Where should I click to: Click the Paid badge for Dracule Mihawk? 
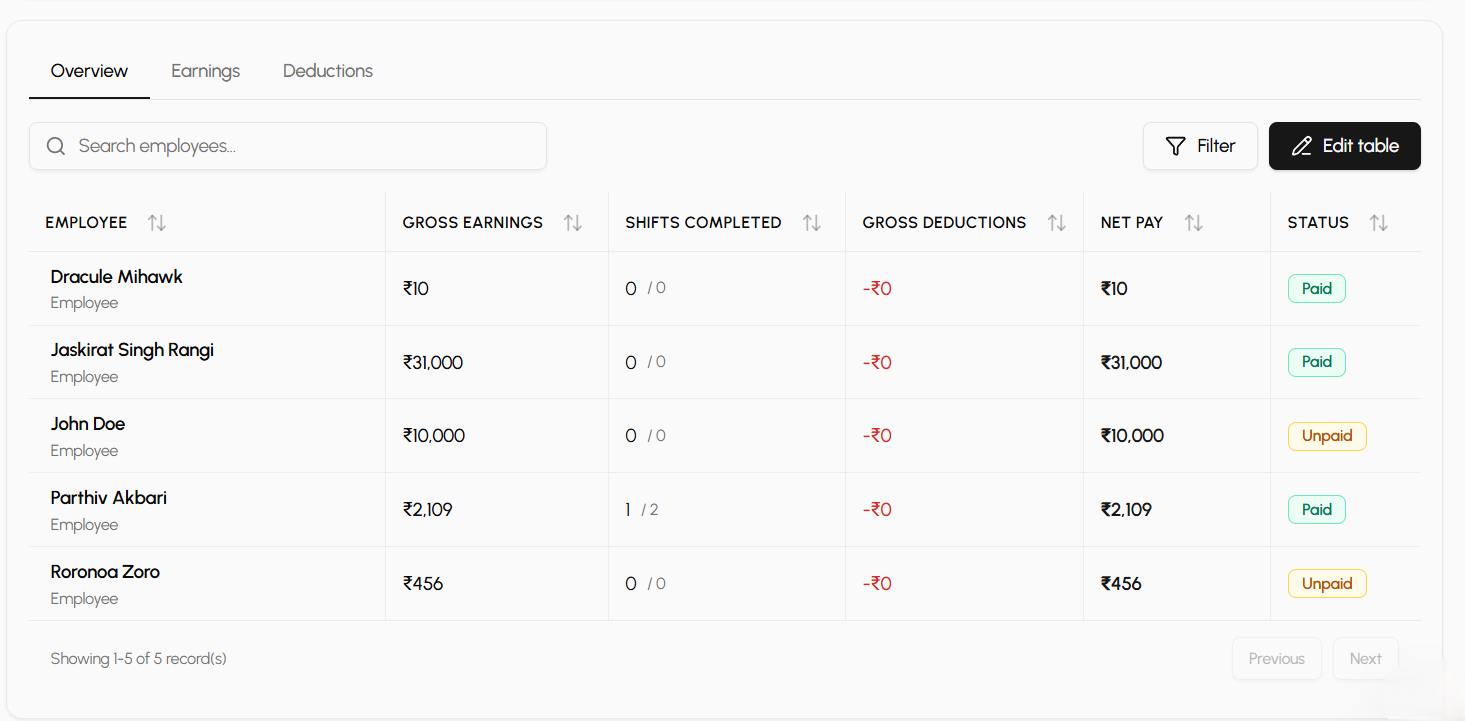click(1316, 288)
